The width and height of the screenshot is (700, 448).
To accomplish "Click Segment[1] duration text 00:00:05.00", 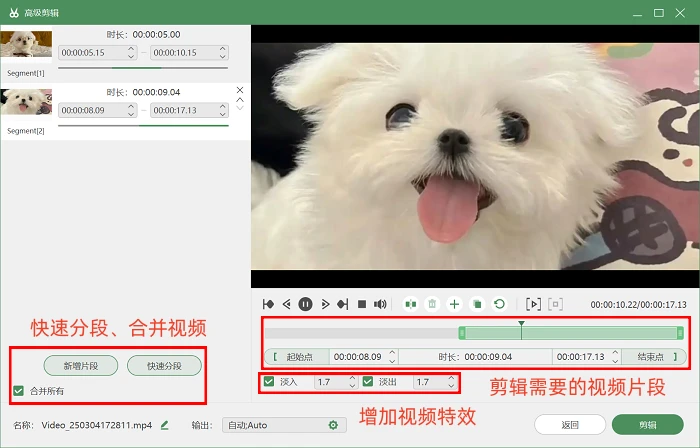I will pyautogui.click(x=156, y=34).
